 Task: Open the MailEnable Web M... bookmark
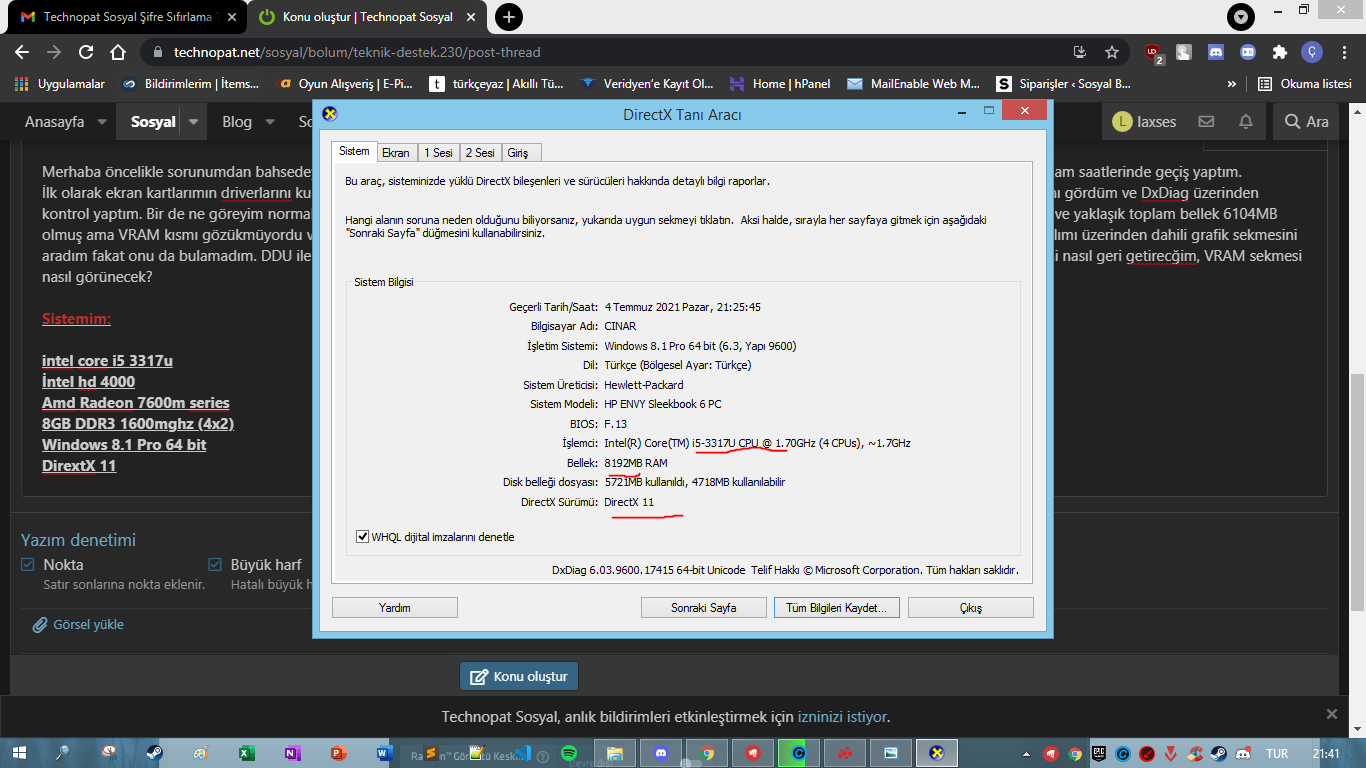coord(912,84)
